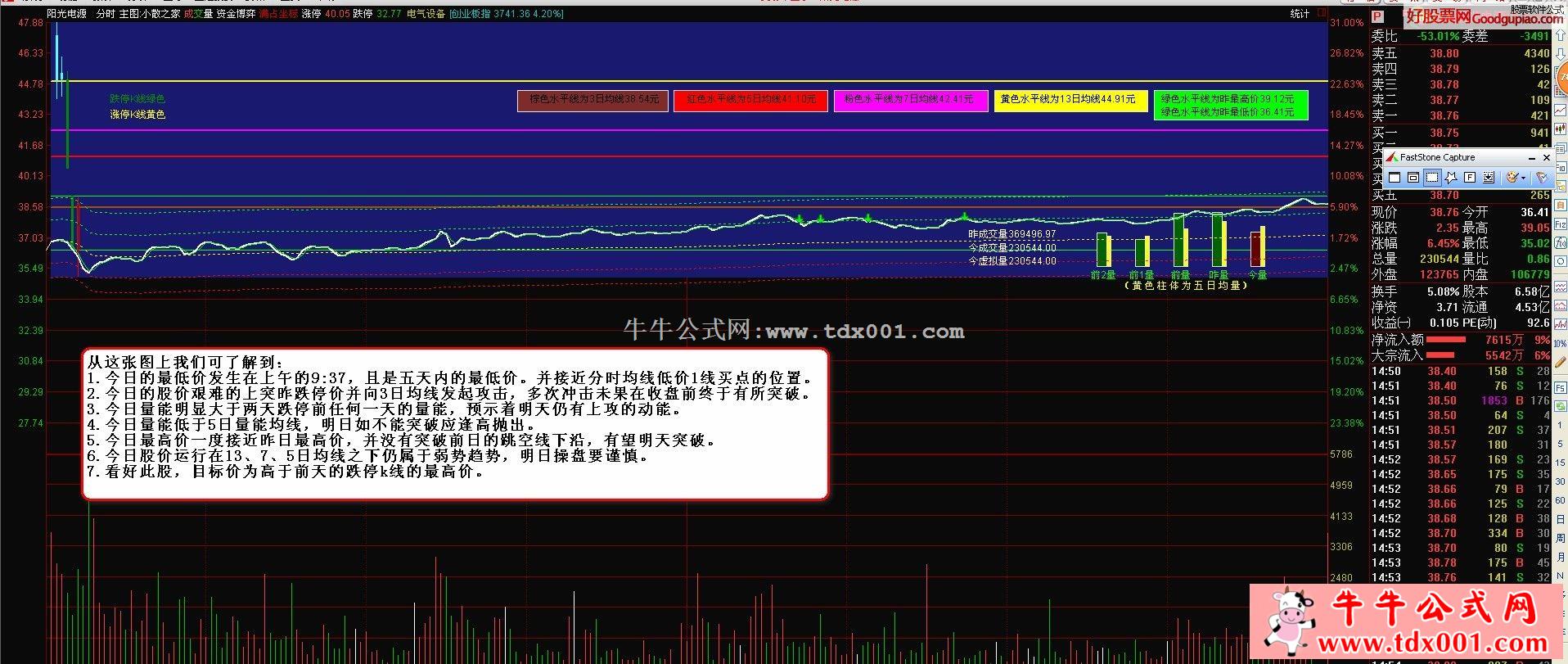The height and width of the screenshot is (664, 1568).
Task: Click the 昨成交量 369496.97 readout
Action: 1012,234
